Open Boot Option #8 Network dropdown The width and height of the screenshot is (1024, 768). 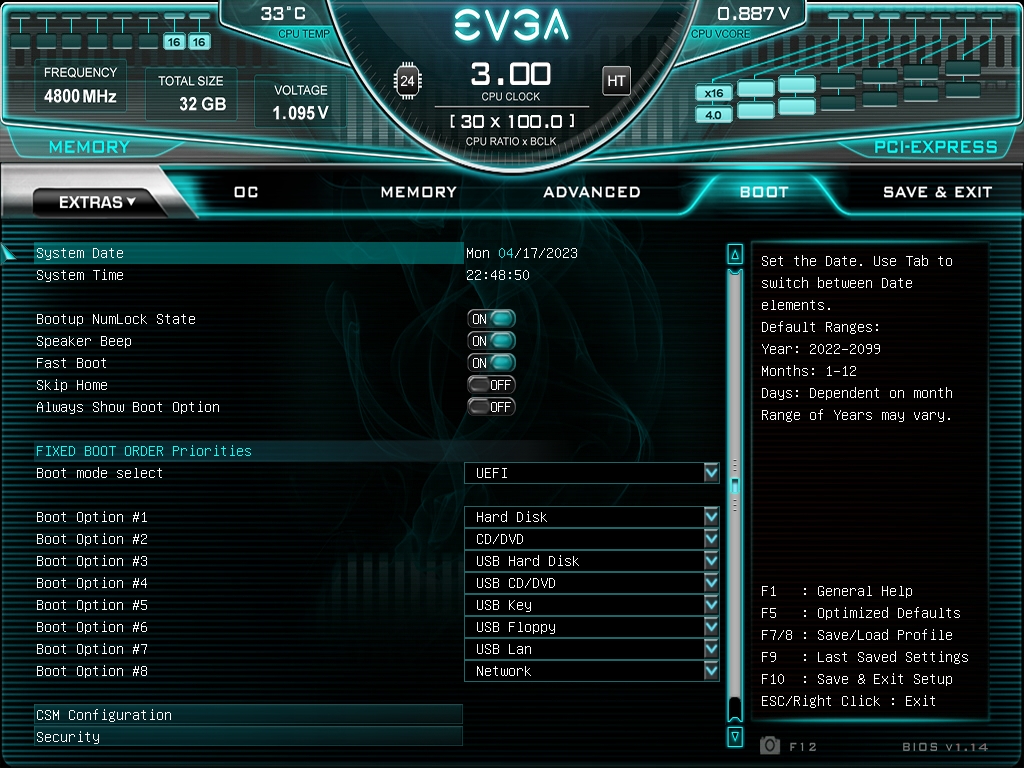[592, 671]
